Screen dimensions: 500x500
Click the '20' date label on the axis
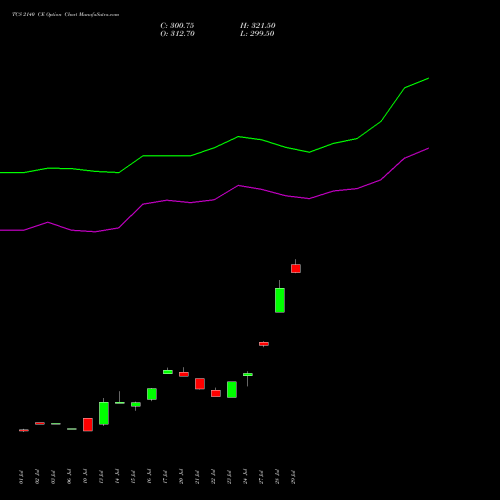pos(181,477)
